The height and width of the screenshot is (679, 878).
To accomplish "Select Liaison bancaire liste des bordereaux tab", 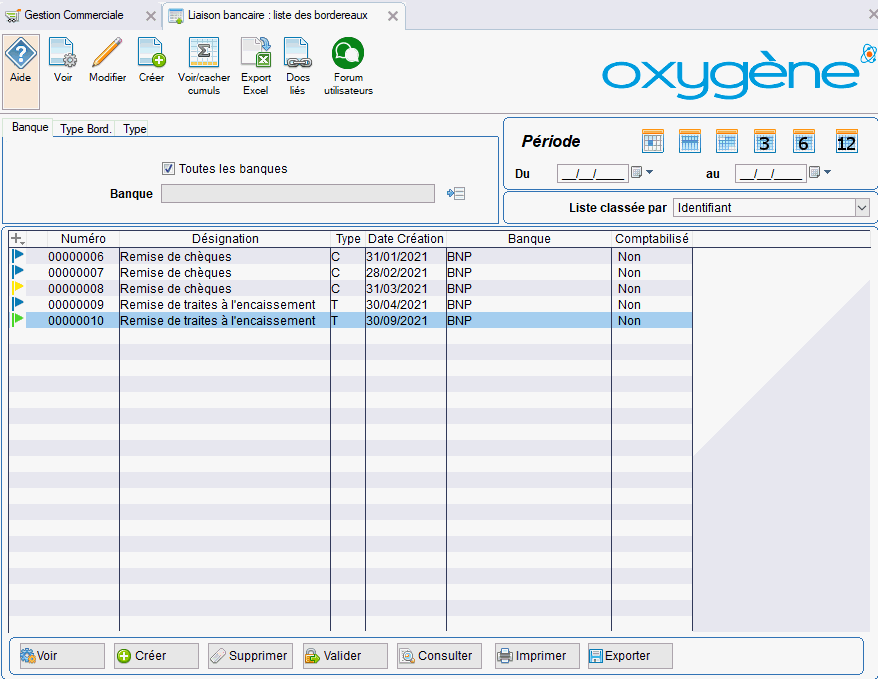I will click(278, 15).
